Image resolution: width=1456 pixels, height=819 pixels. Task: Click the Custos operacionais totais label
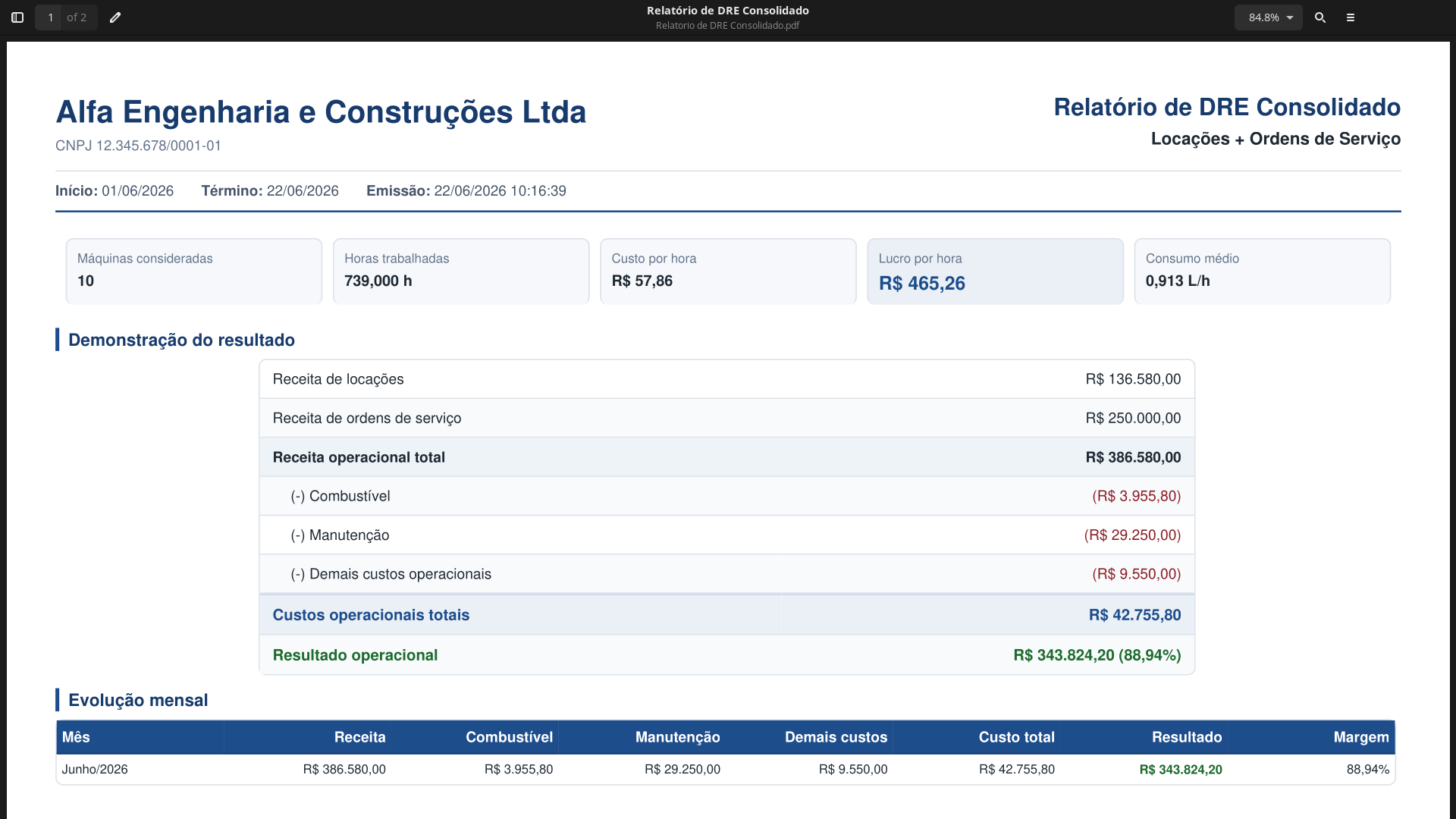pos(371,615)
